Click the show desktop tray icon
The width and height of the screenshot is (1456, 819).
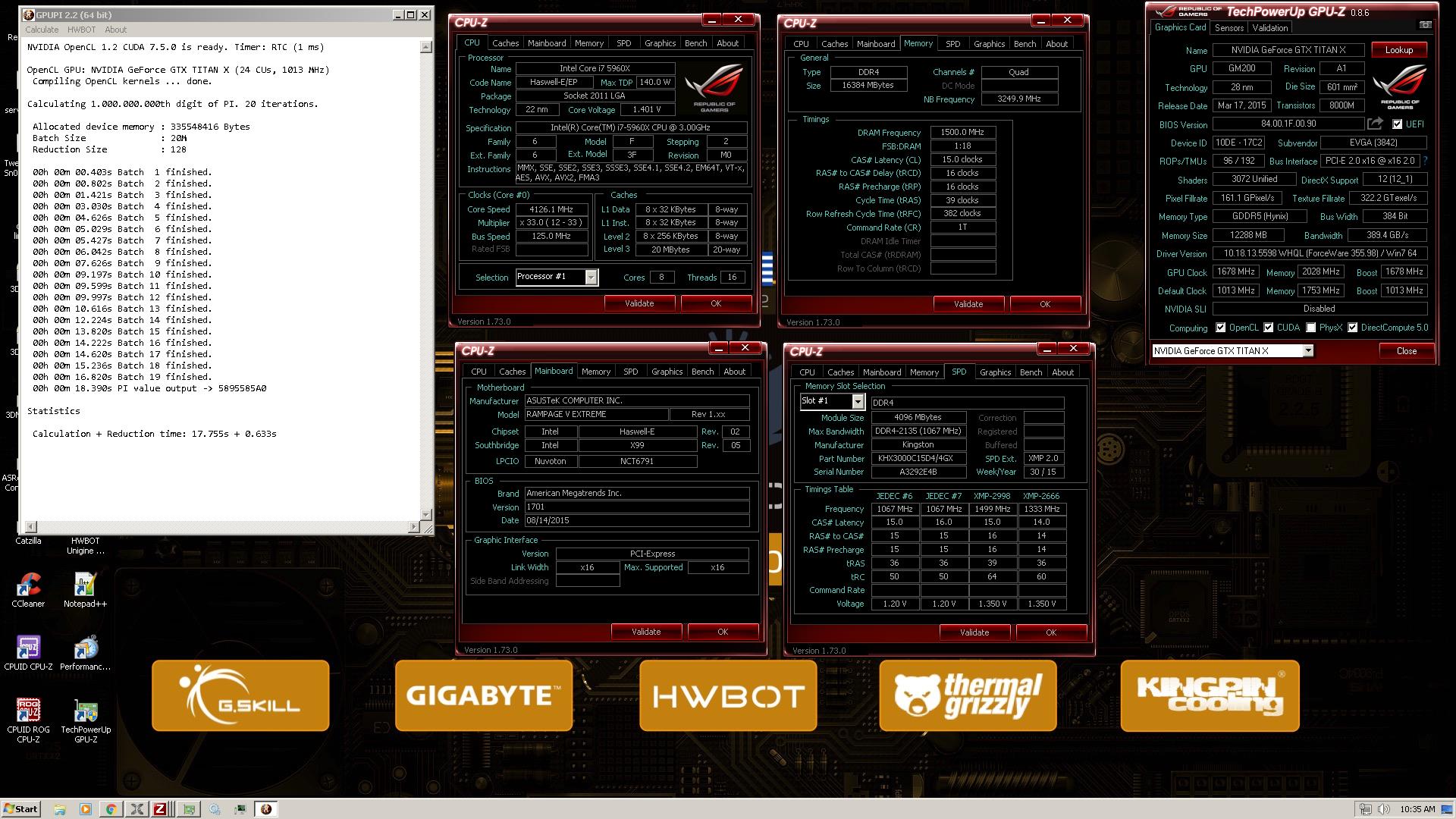(x=1448, y=809)
